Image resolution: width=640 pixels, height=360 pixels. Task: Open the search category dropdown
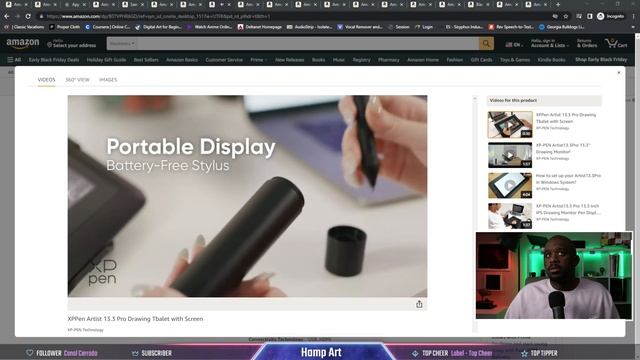[122, 44]
